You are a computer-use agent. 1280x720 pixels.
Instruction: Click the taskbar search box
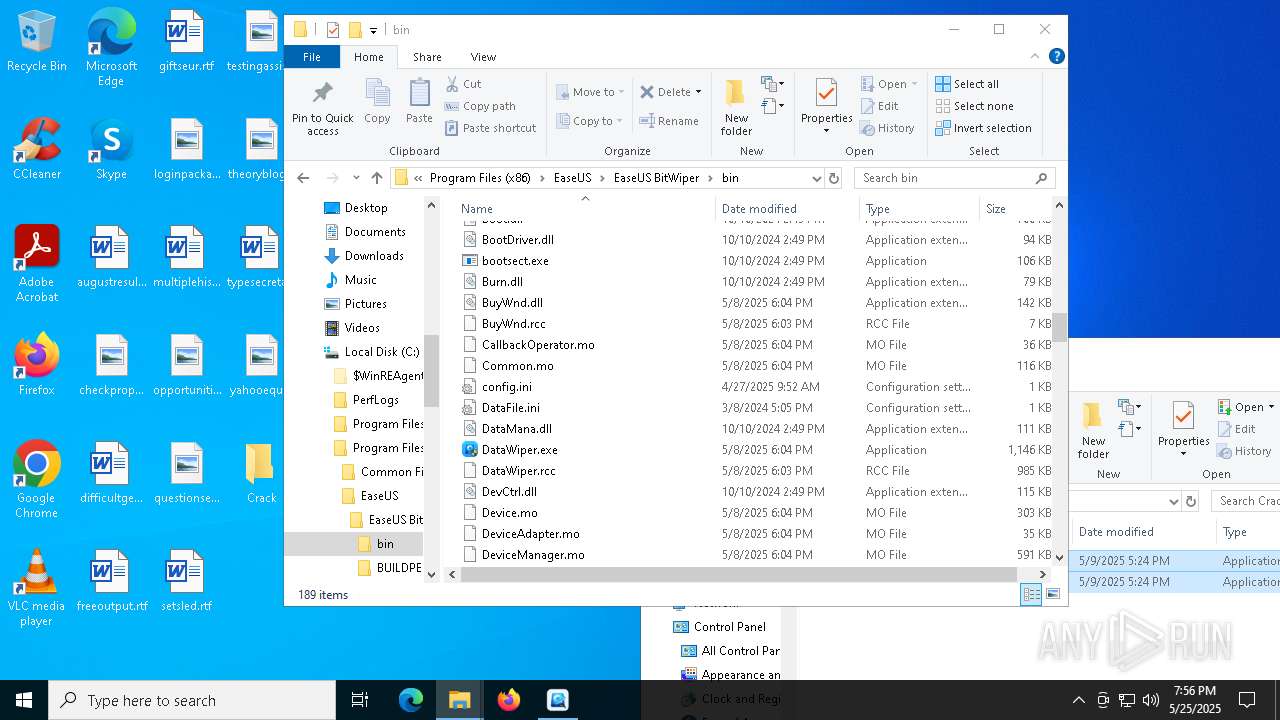point(192,700)
